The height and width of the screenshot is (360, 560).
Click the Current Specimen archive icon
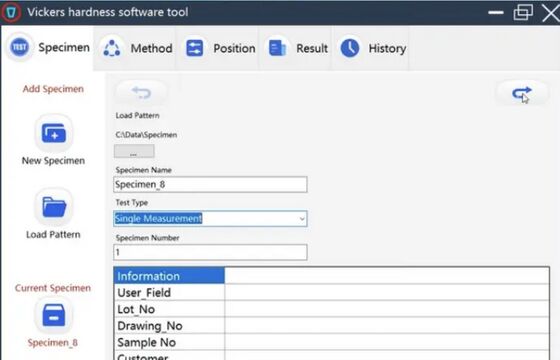point(54,315)
